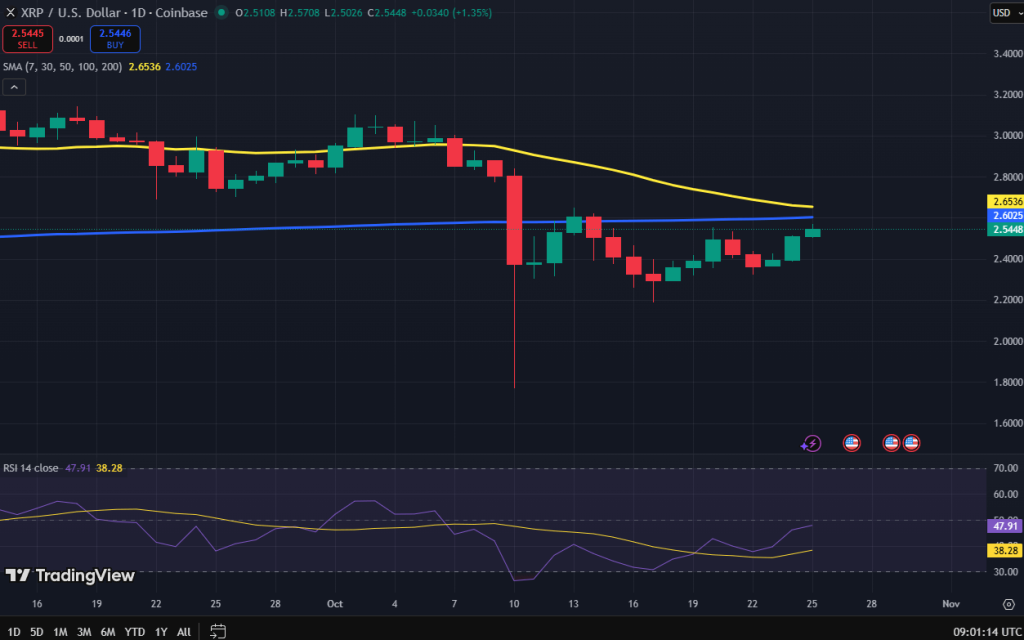Select the 1Y time range

tap(161, 632)
